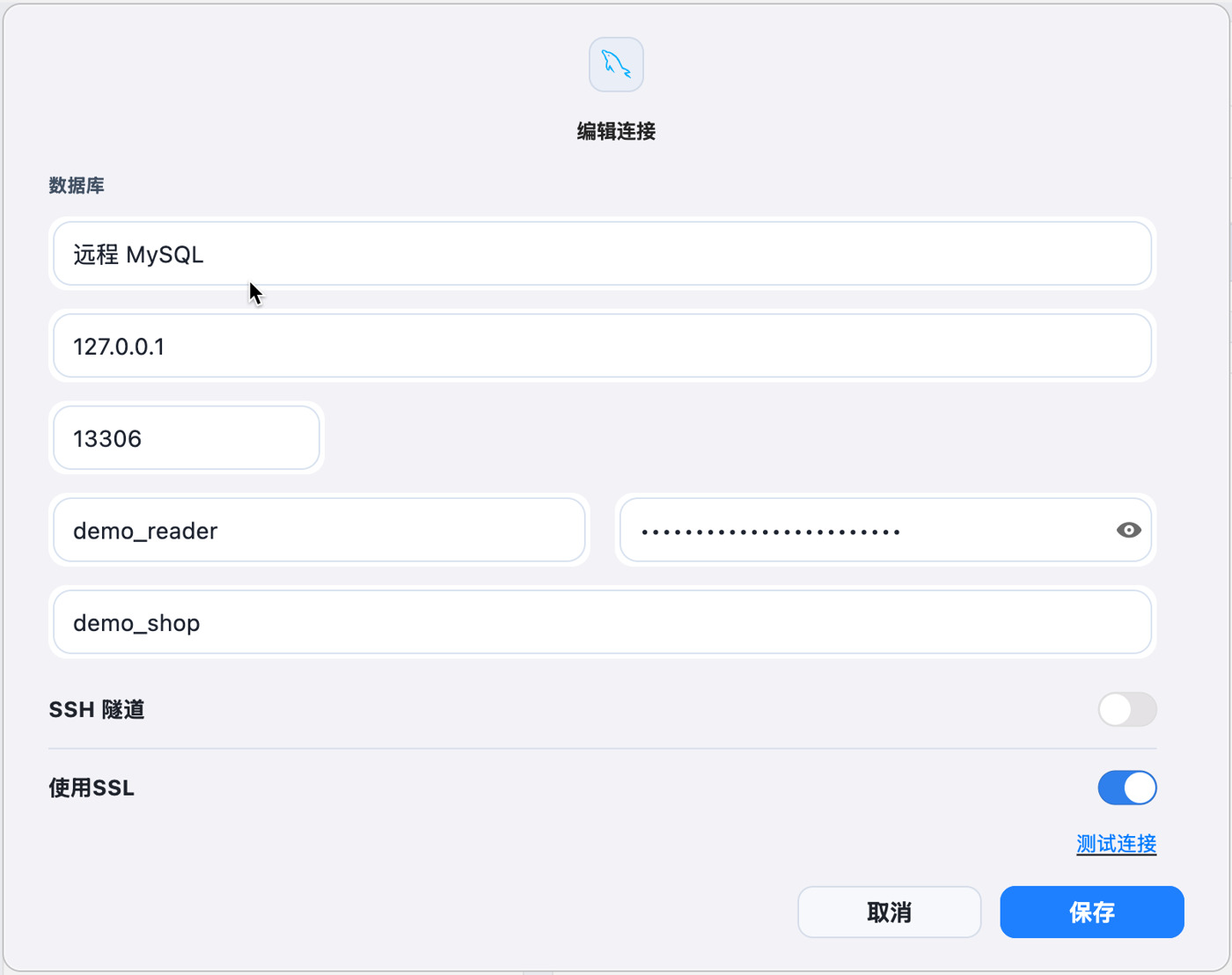
Task: Click the 取消 button
Action: pyautogui.click(x=889, y=913)
